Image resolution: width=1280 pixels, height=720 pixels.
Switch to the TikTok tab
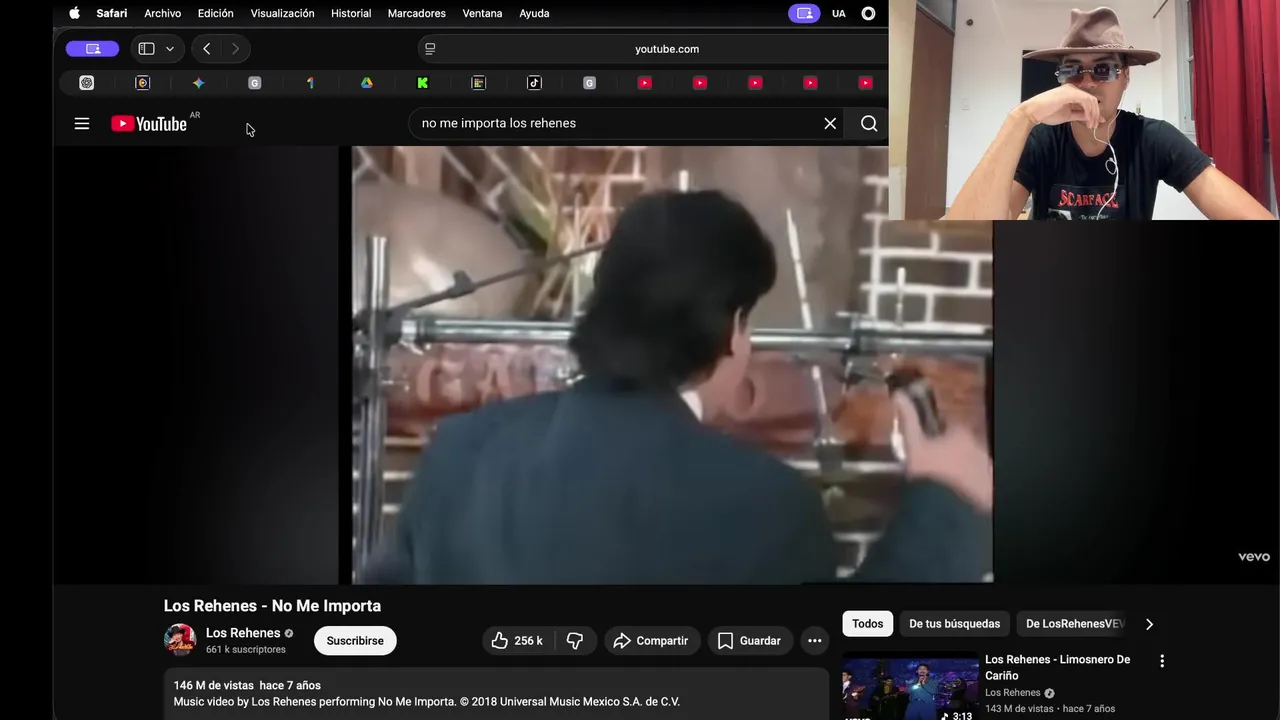[534, 83]
